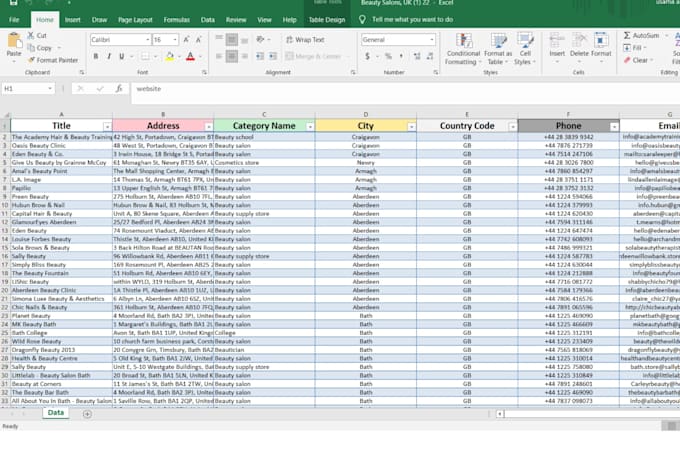
Task: Select cell 'Cosmetics store' in Category column
Action: coord(264,163)
